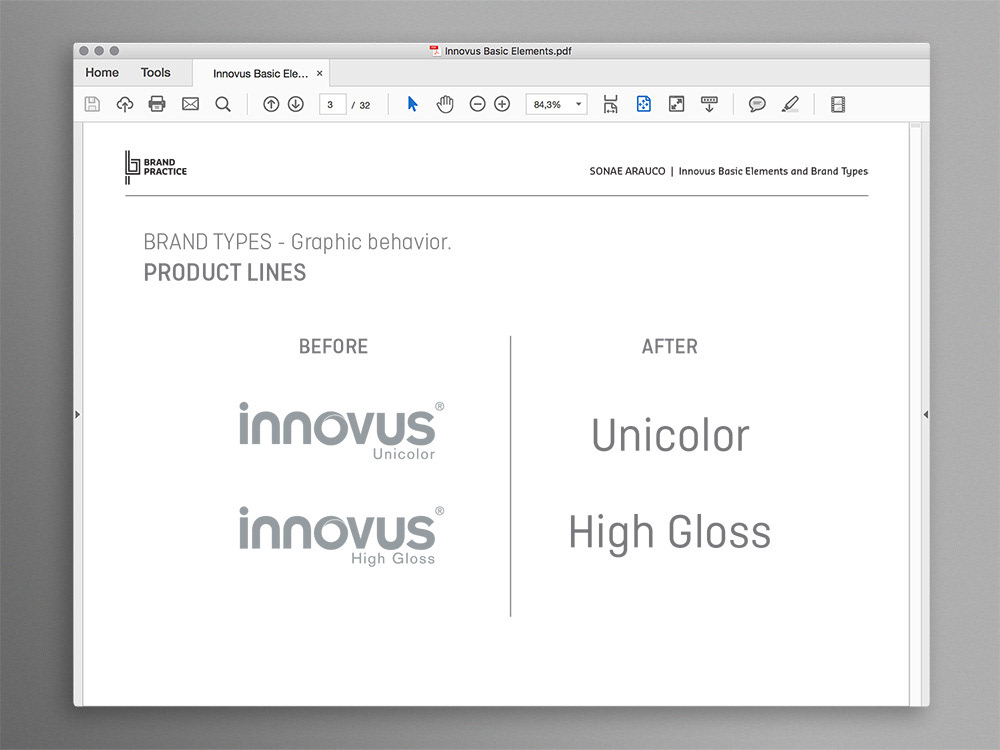Click the filmstrip media icon

point(838,105)
